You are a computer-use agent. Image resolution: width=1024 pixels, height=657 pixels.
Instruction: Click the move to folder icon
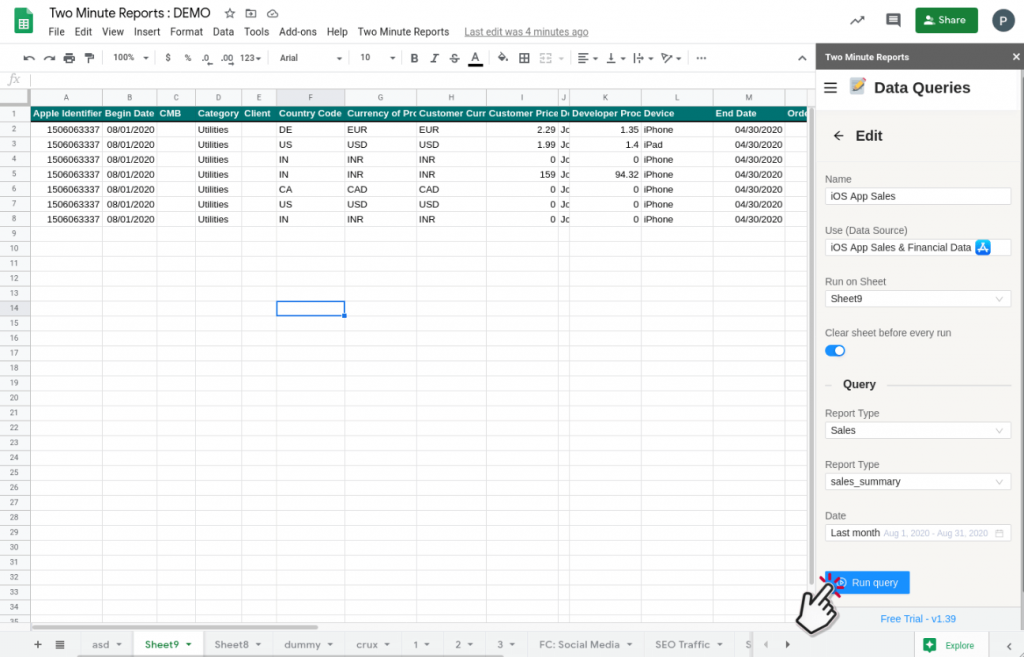[x=251, y=13]
